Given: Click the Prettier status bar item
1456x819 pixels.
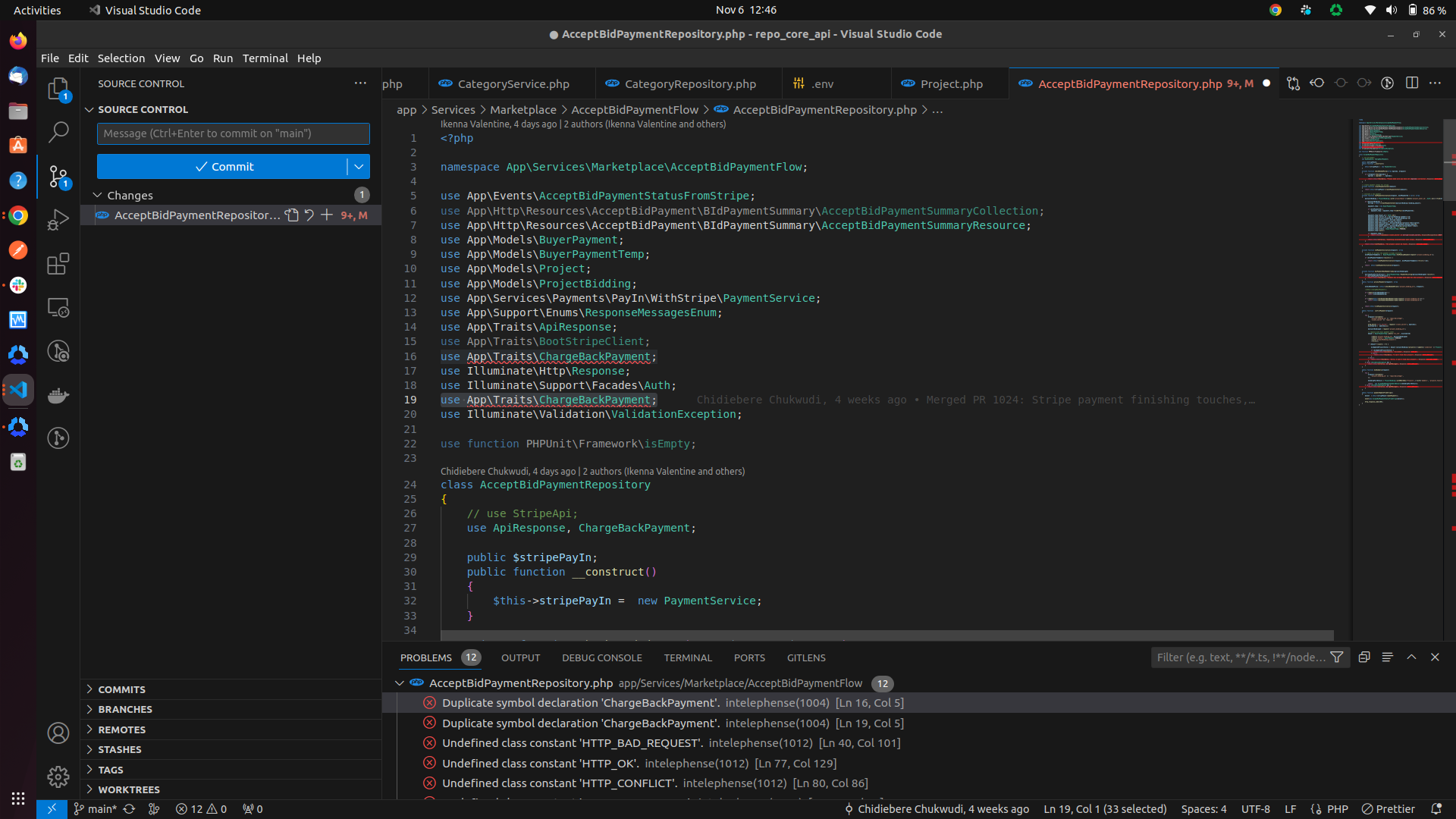Looking at the screenshot, I should coord(1389,809).
